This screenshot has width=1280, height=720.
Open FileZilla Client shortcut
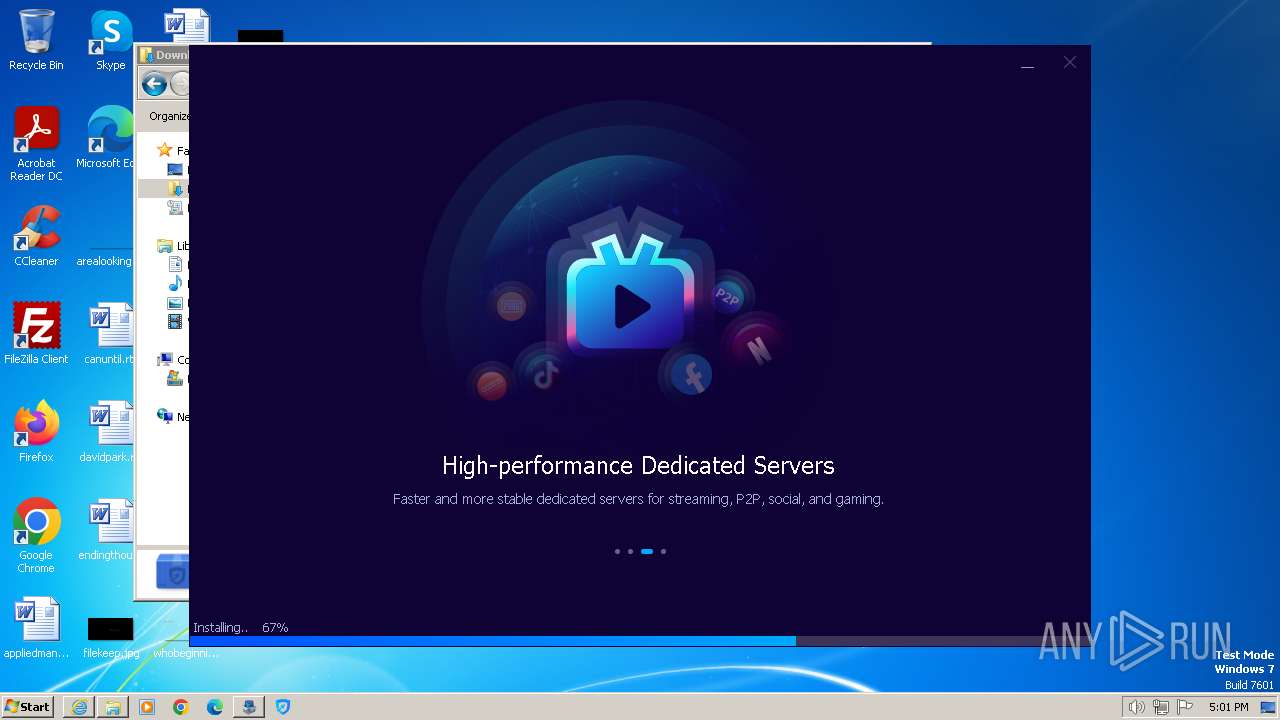[x=36, y=334]
